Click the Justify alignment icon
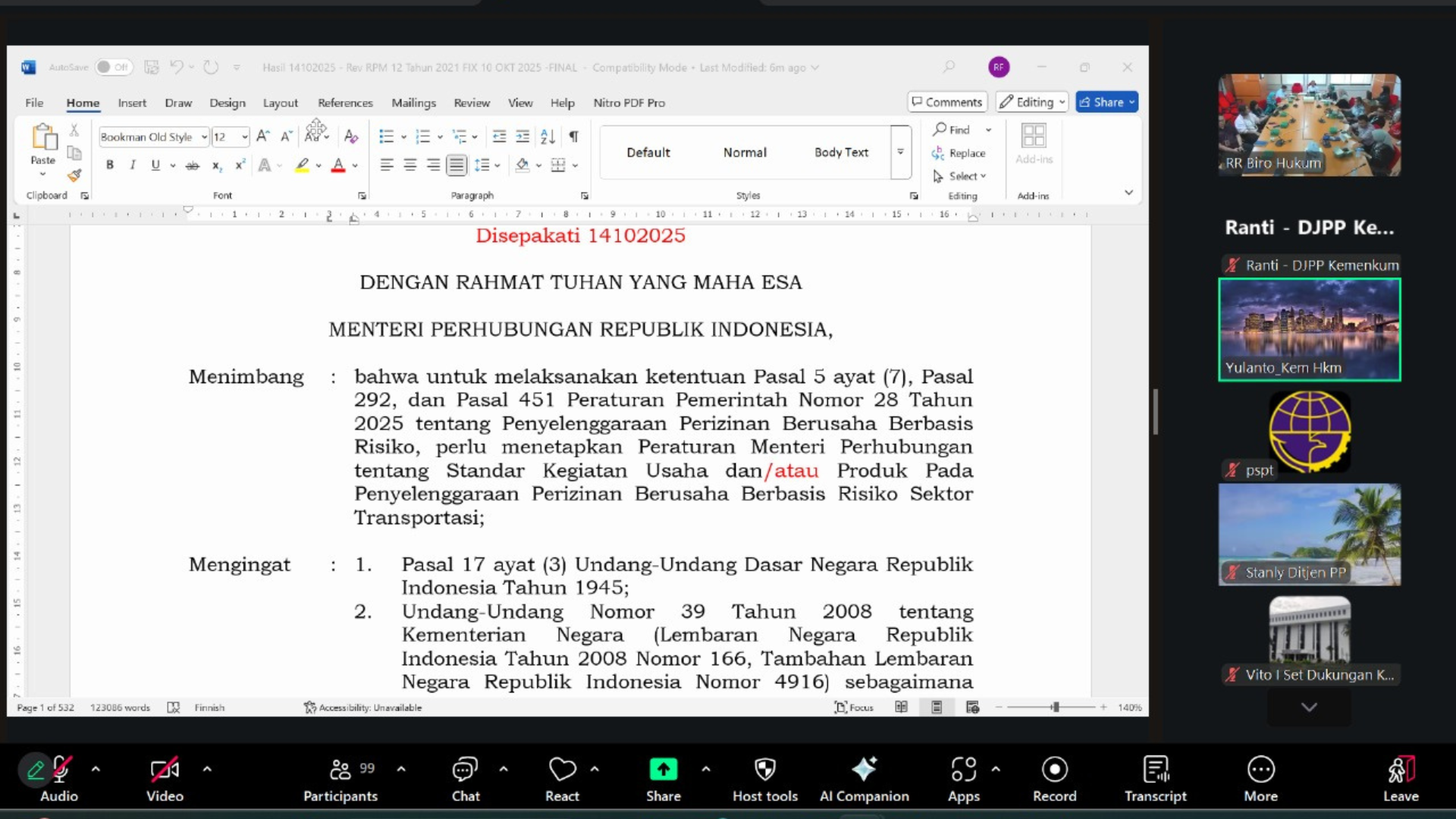Viewport: 1456px width, 819px height. point(456,165)
